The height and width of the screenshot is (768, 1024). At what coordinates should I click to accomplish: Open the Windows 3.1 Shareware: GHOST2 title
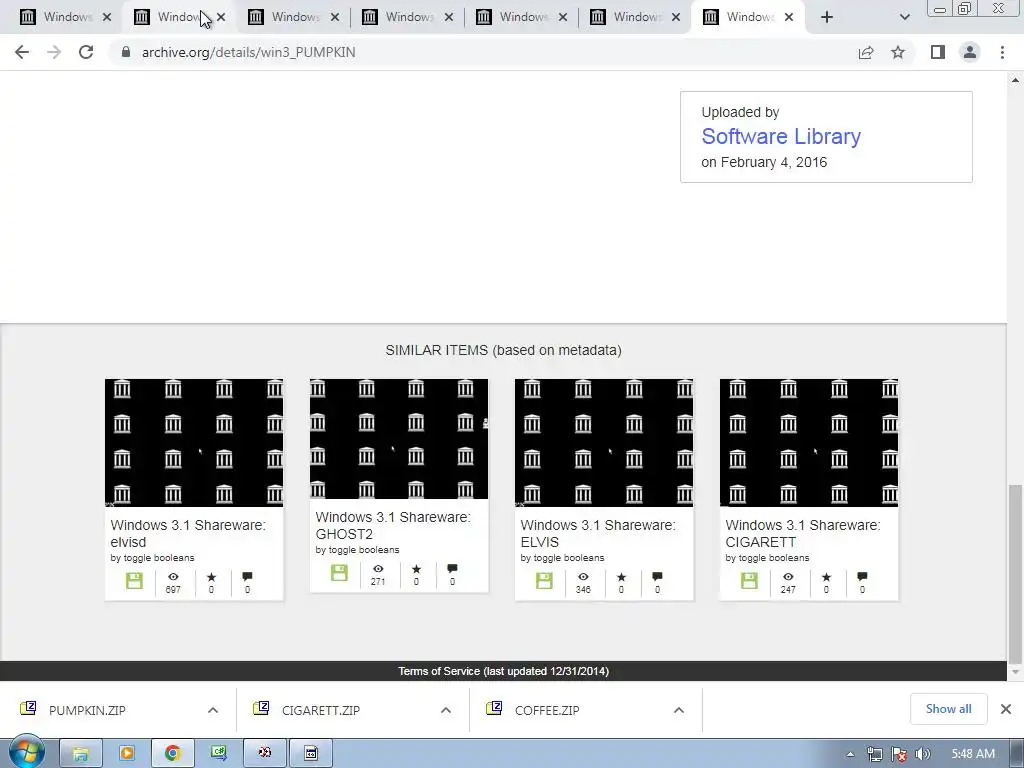tap(393, 526)
